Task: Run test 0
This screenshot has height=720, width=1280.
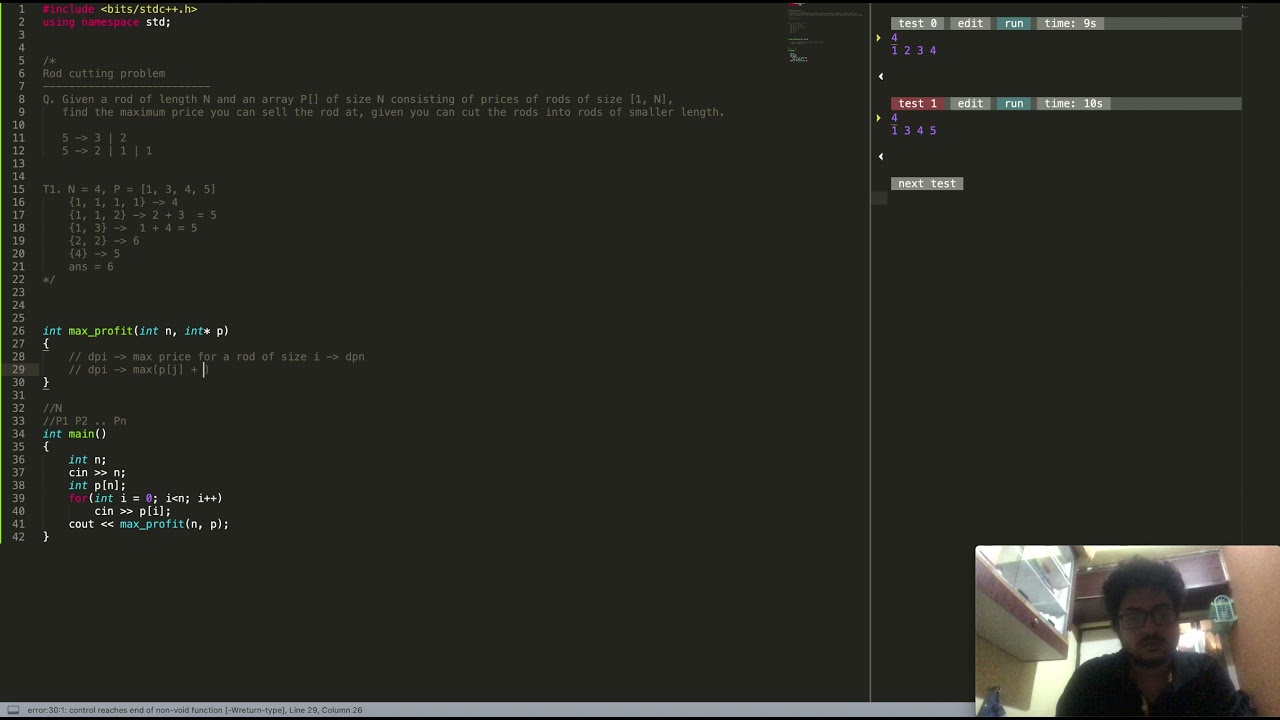Action: tap(1014, 23)
